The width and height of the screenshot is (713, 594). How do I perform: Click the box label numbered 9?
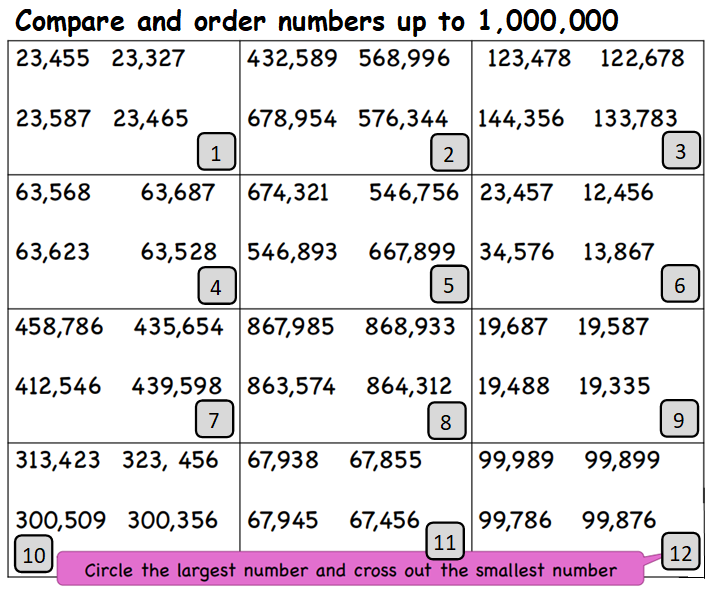click(679, 418)
